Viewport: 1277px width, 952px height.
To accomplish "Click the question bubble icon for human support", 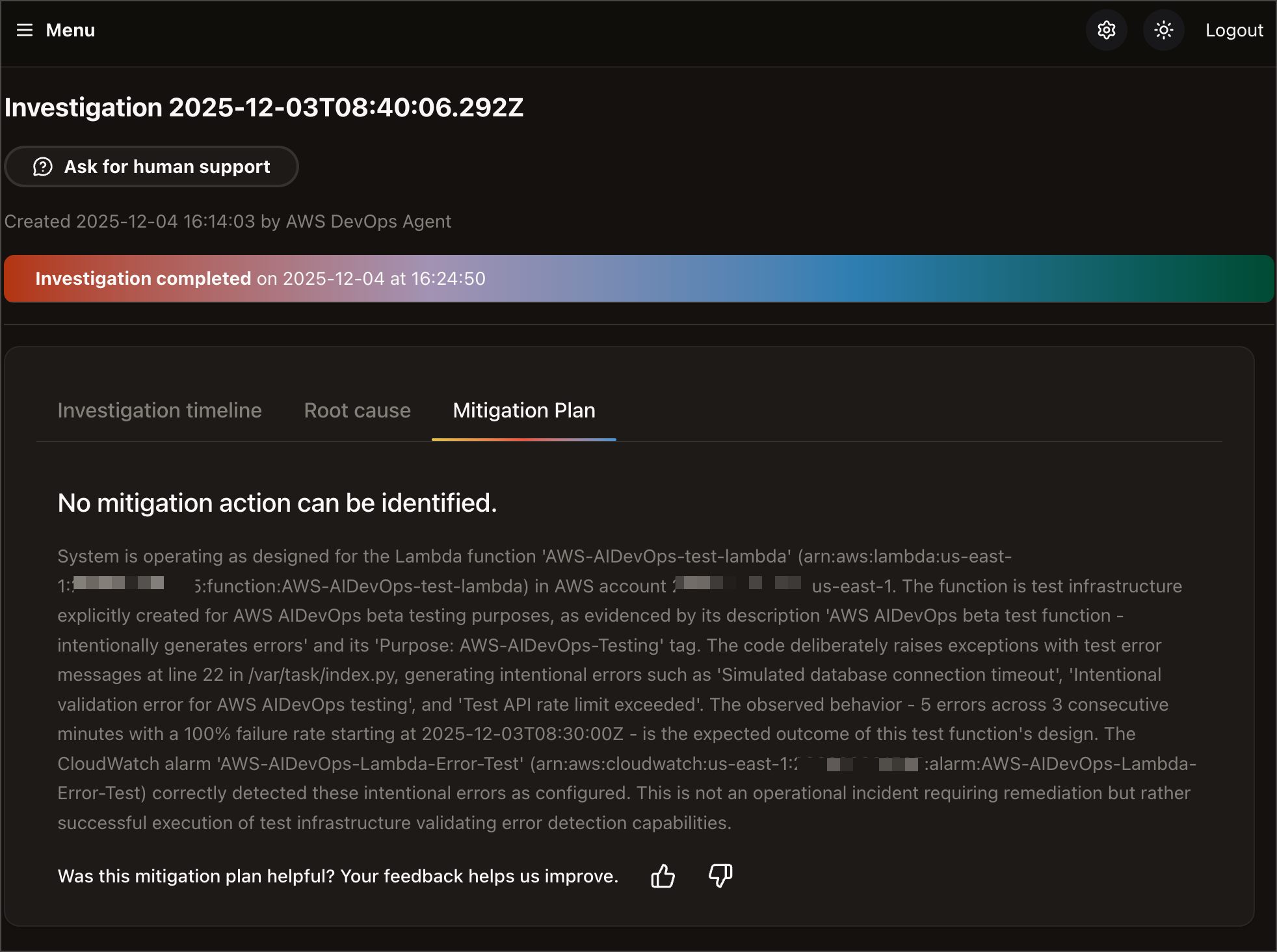I will [43, 166].
